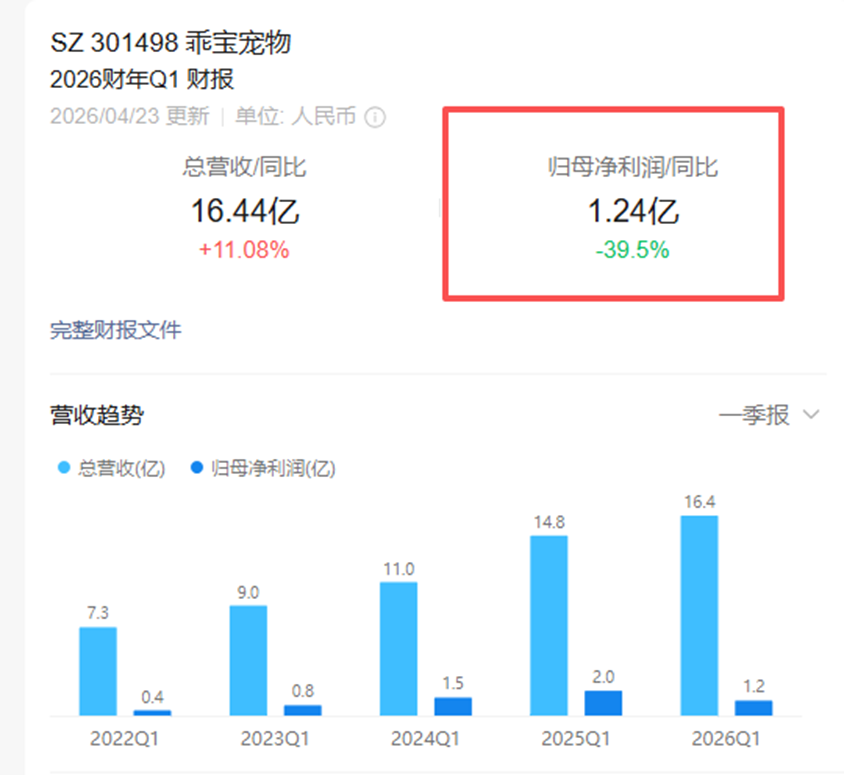Image resolution: width=844 pixels, height=775 pixels.
Task: Click the 2026Q1 revenue bar labeled 16.4
Action: (x=699, y=616)
